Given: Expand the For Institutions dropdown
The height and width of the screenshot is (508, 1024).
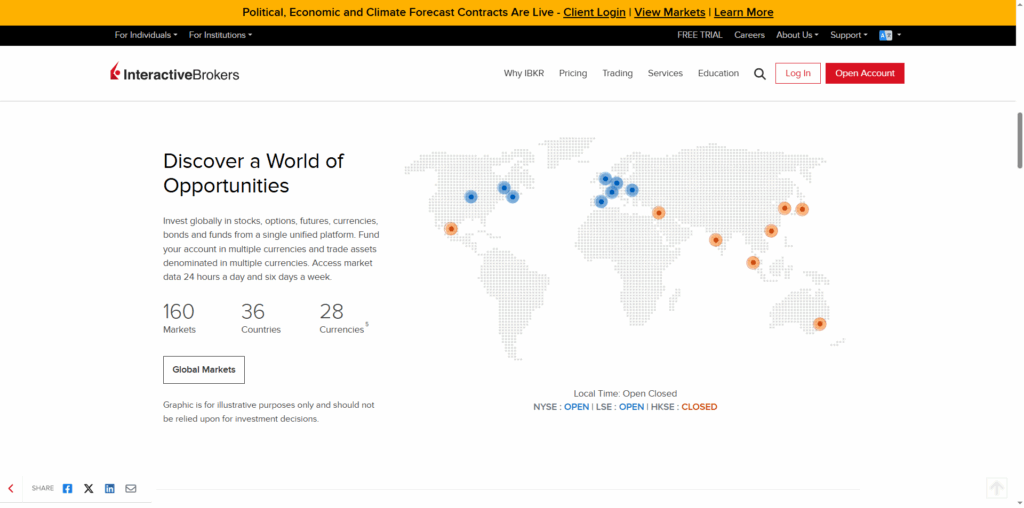Looking at the screenshot, I should click(x=220, y=35).
